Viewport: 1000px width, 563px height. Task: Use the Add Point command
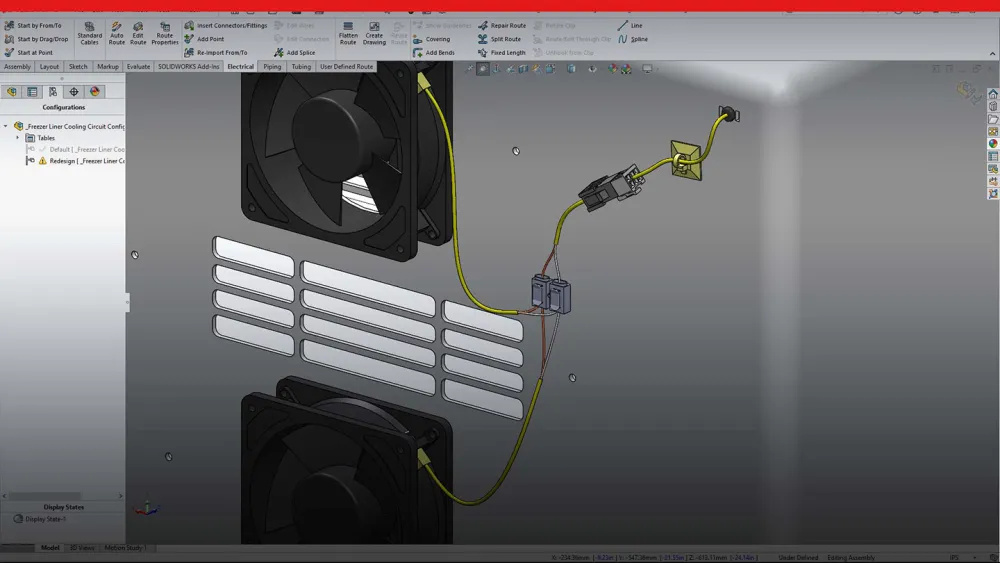coord(204,39)
